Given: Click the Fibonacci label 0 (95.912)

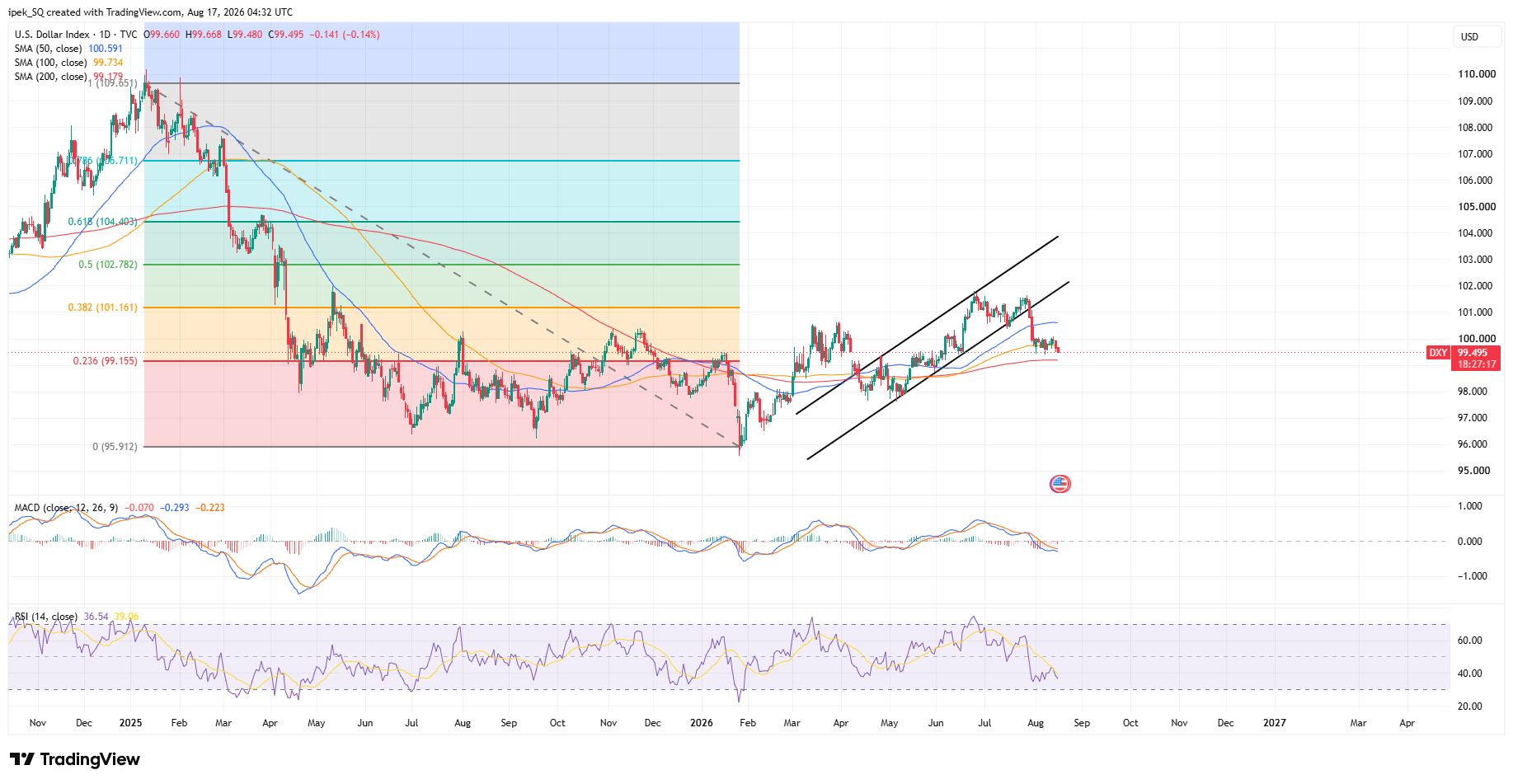Looking at the screenshot, I should pyautogui.click(x=115, y=447).
